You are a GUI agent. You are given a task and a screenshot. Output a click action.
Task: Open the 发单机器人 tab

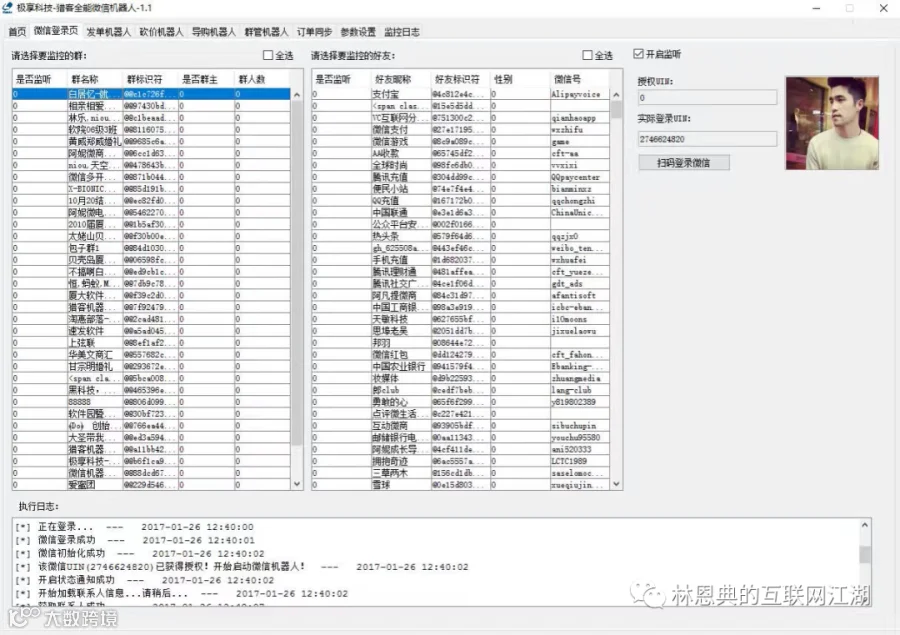[x=108, y=32]
